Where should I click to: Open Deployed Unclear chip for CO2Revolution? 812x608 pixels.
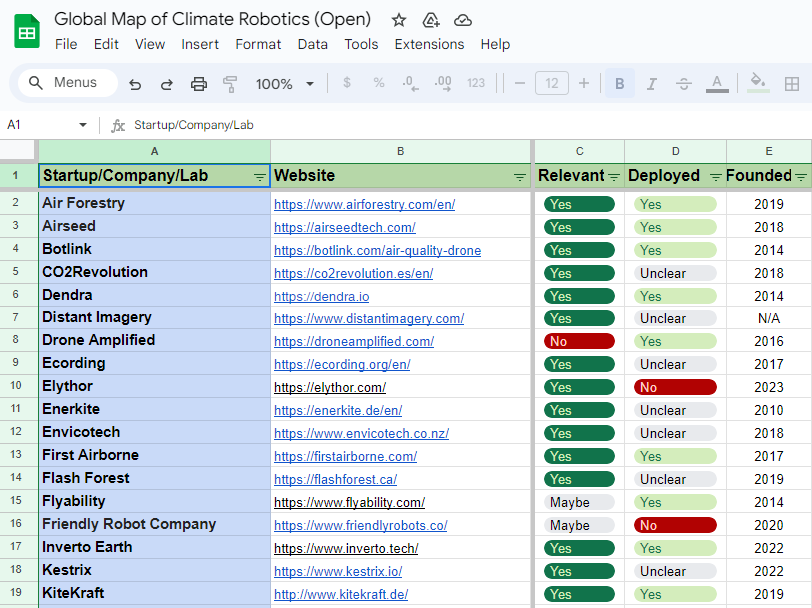675,273
